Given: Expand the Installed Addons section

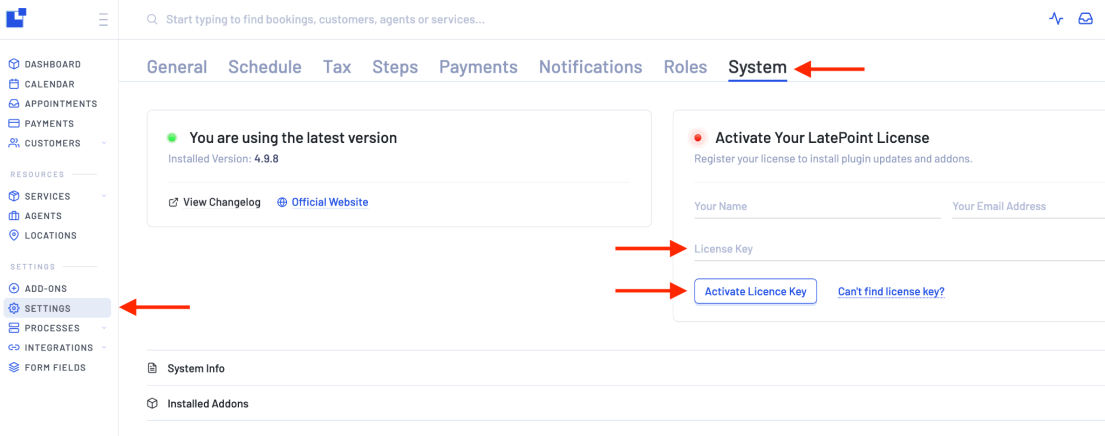Looking at the screenshot, I should coord(626,404).
